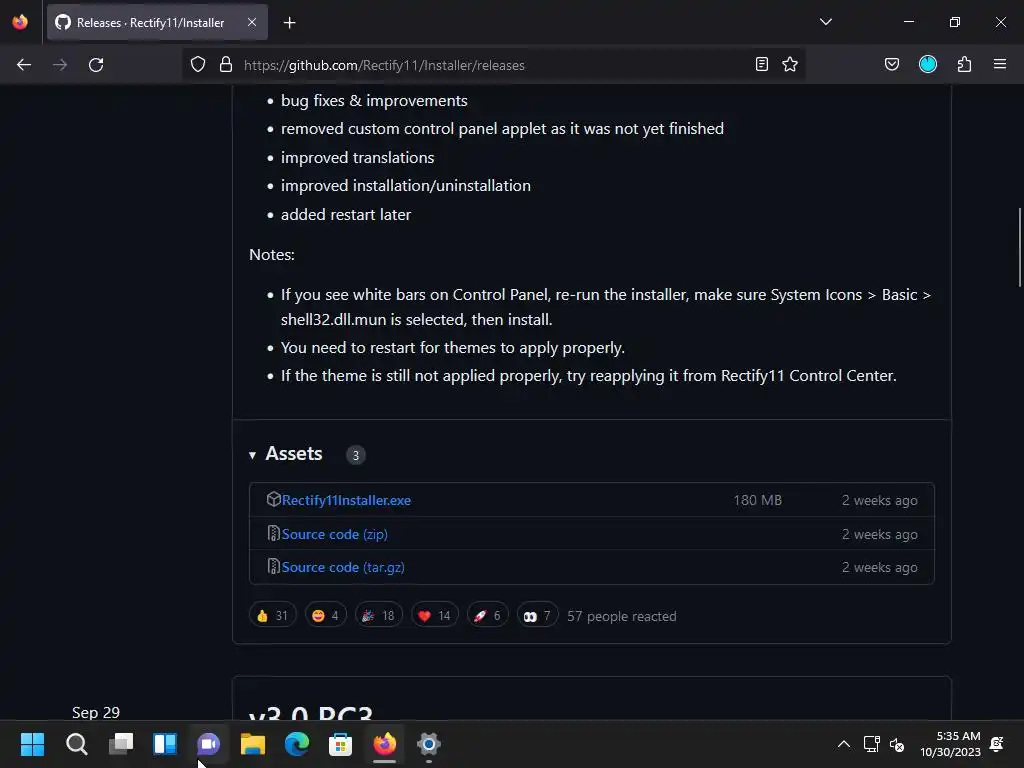Click the eyes reaction with 7
Viewport: 1024px width, 768px height.
coord(537,615)
